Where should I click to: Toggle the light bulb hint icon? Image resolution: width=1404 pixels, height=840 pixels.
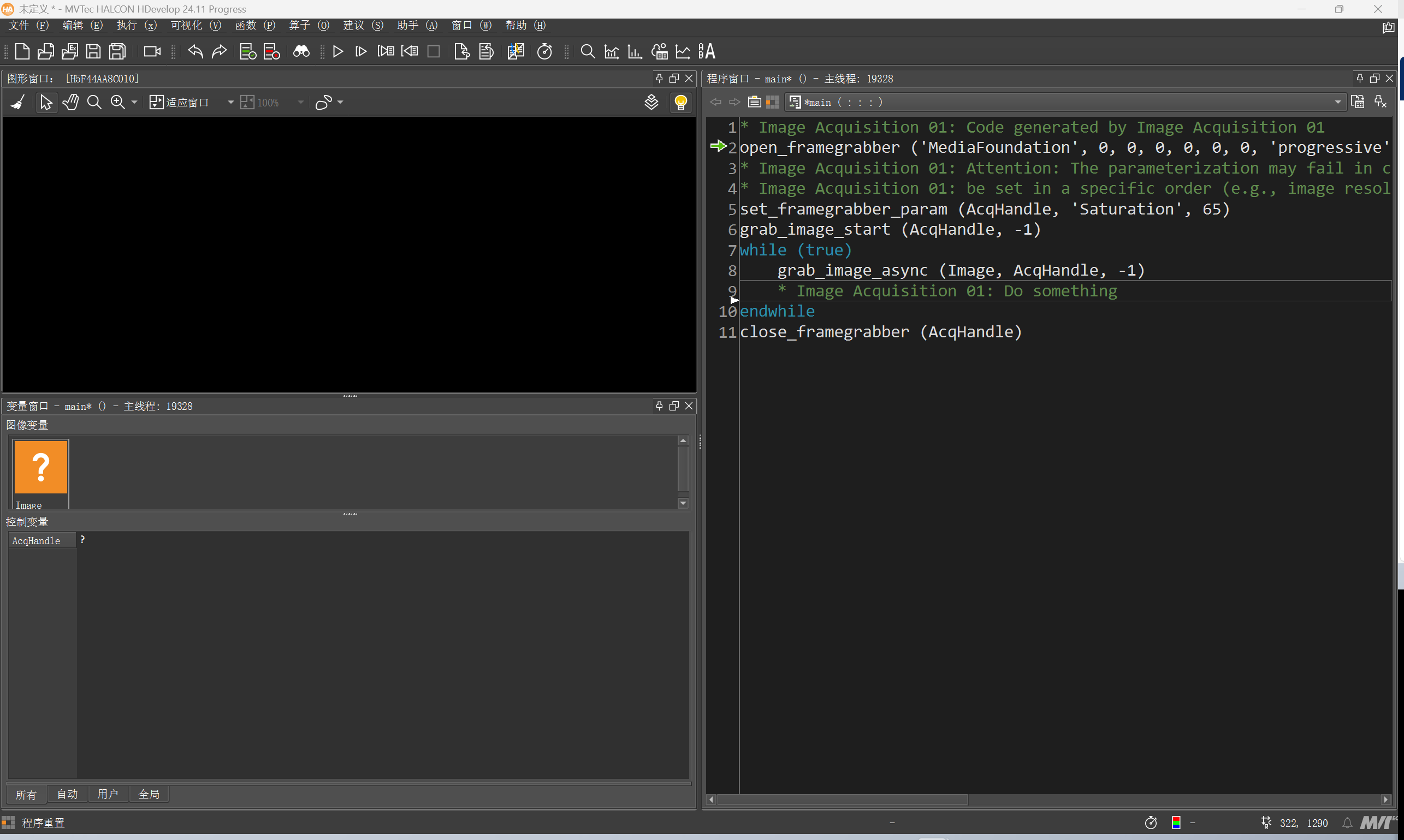pyautogui.click(x=680, y=103)
